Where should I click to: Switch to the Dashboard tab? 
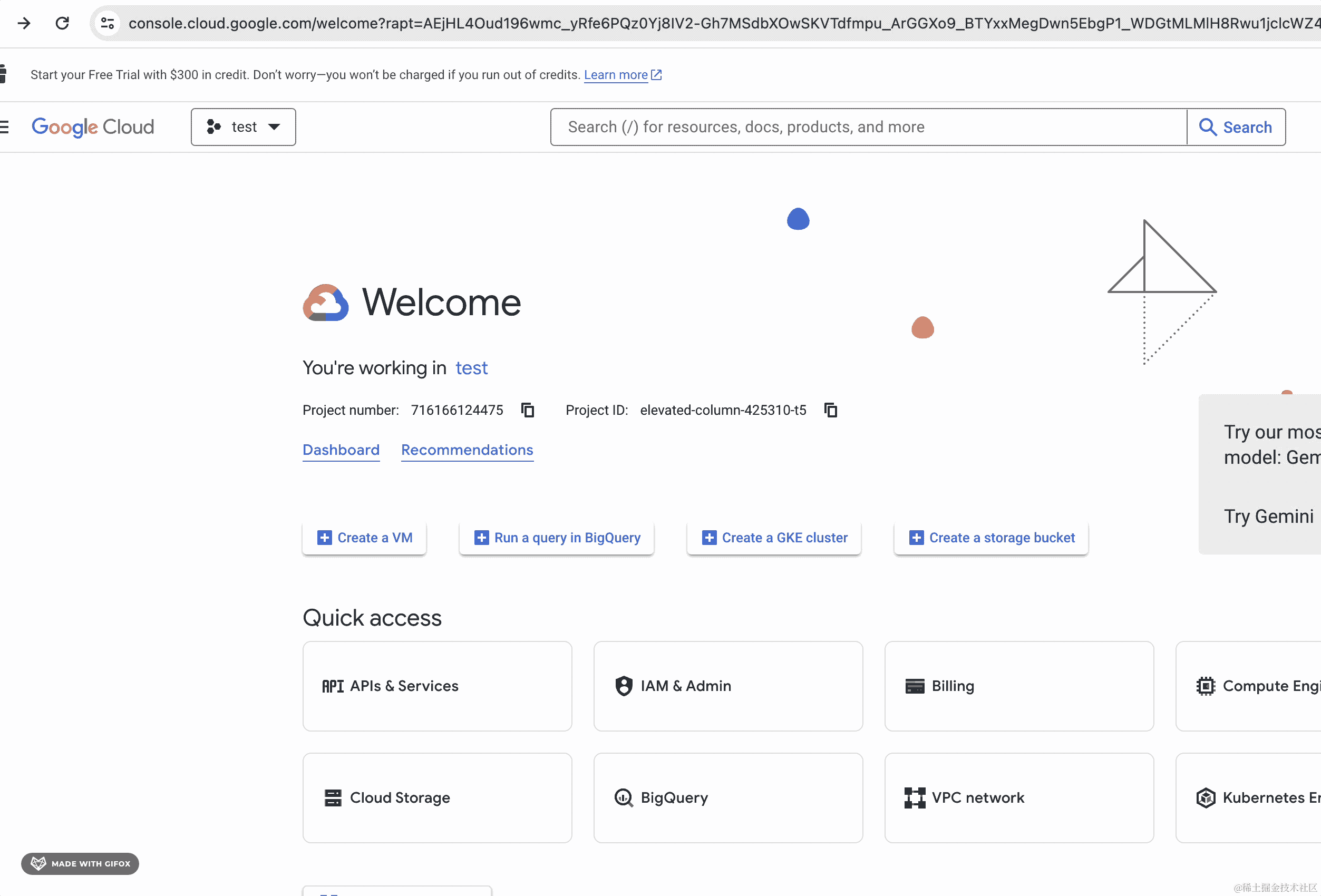pos(341,450)
